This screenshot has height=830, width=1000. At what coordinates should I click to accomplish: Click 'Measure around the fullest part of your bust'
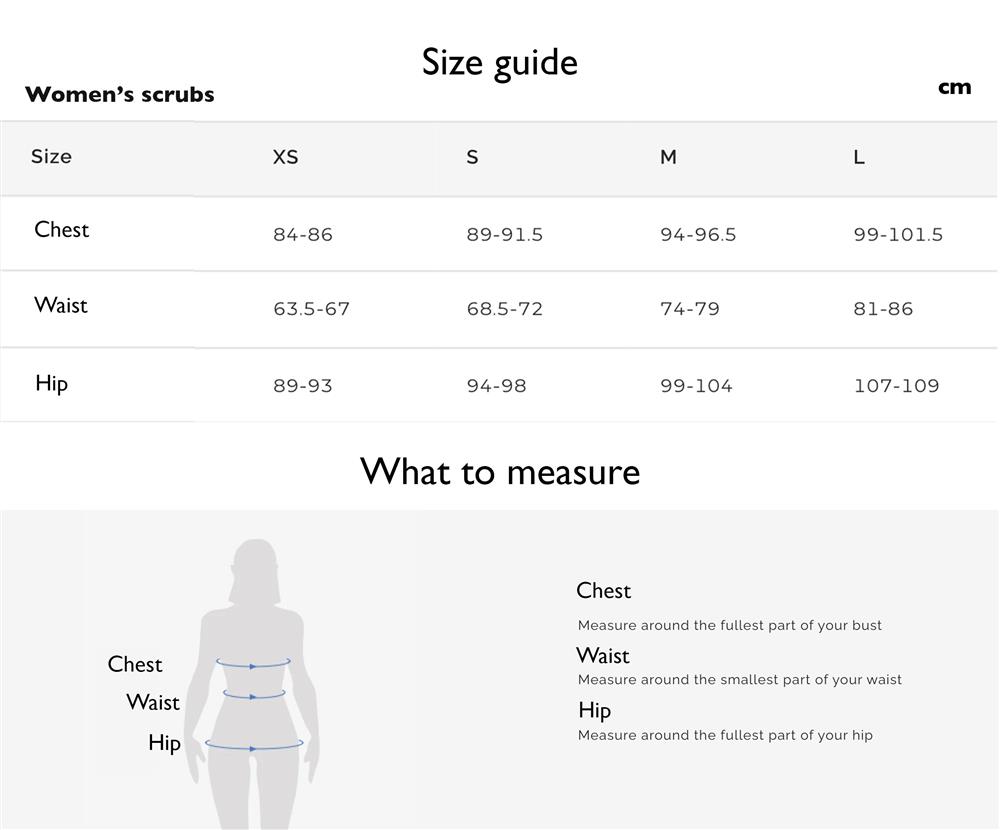pyautogui.click(x=730, y=625)
